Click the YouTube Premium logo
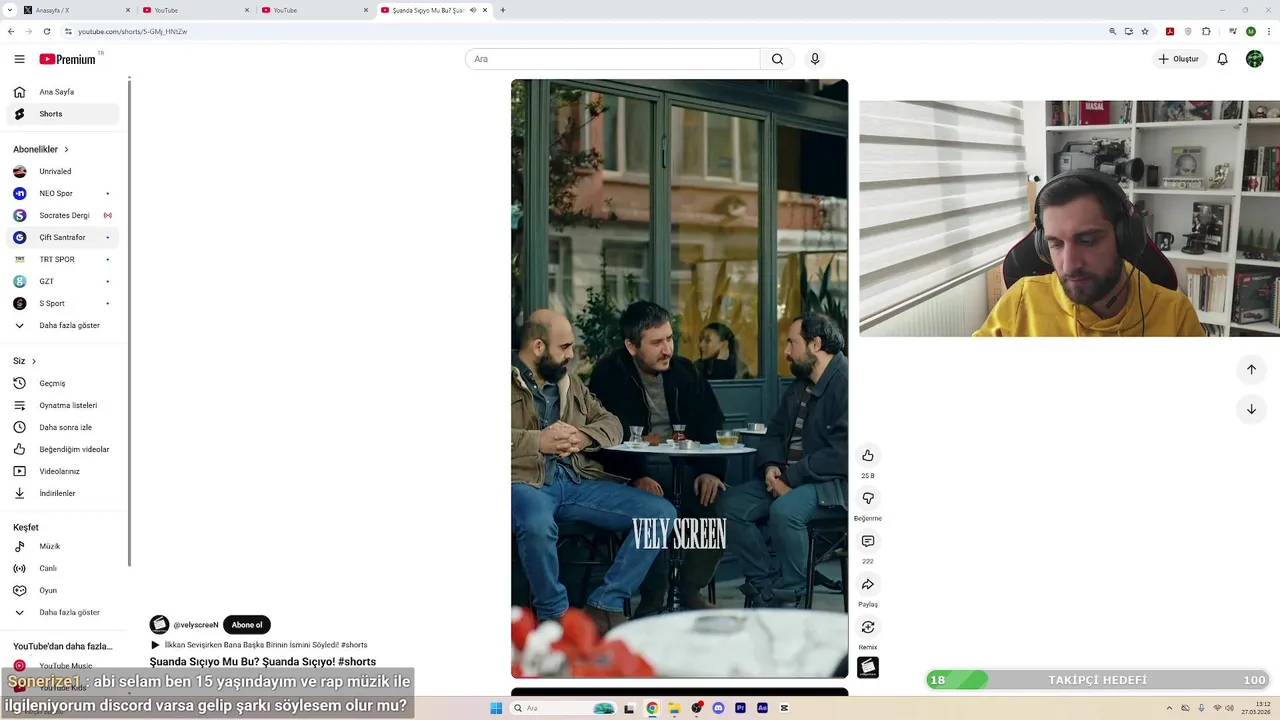 [68, 59]
